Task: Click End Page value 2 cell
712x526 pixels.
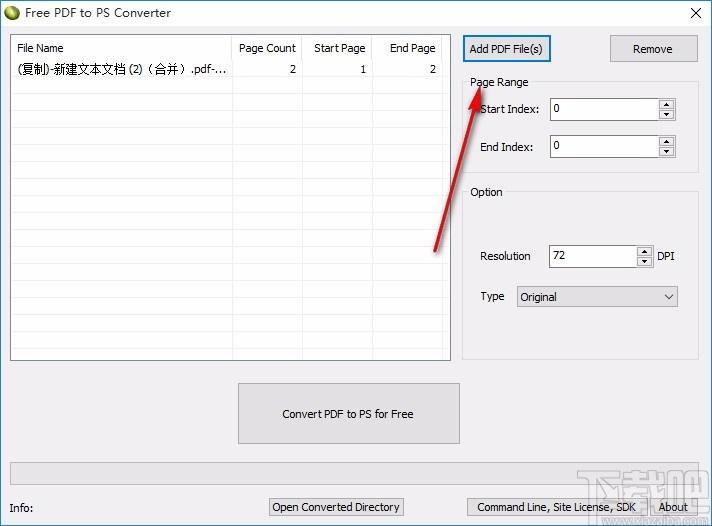Action: [407, 69]
